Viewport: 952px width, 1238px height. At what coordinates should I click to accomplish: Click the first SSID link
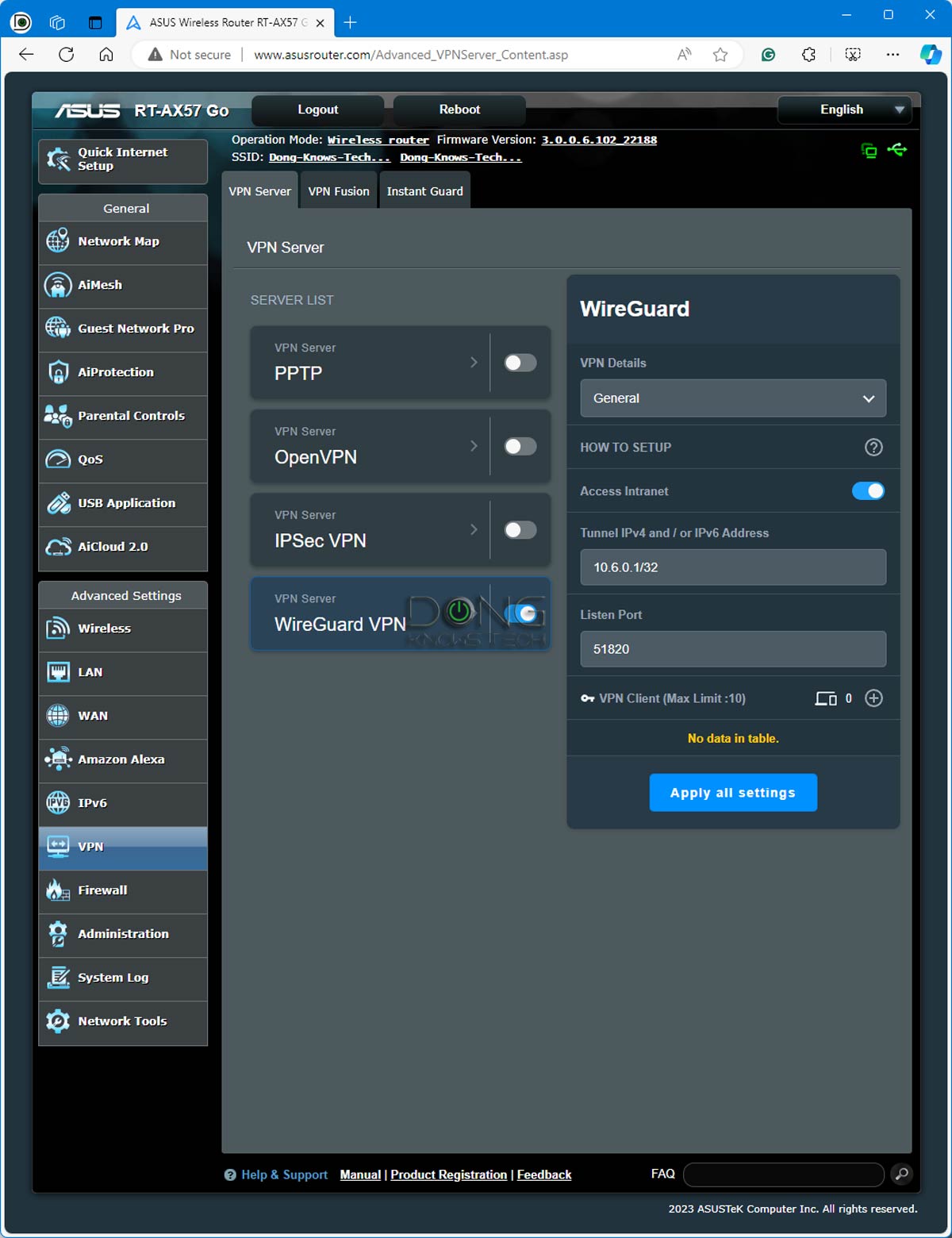pos(329,157)
